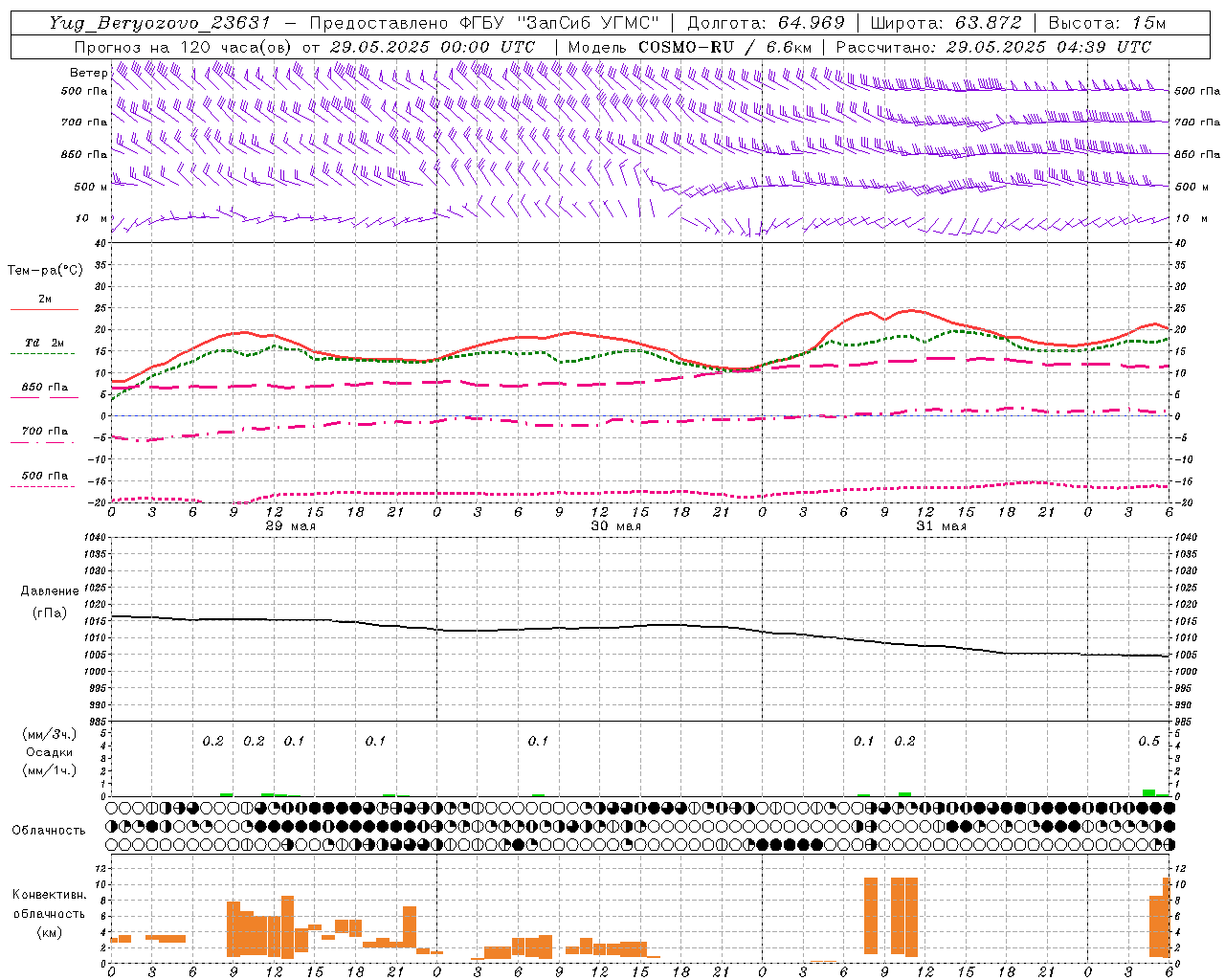
Task: Click the Тем-ра(°C) temperature axis label
Action: click(45, 271)
